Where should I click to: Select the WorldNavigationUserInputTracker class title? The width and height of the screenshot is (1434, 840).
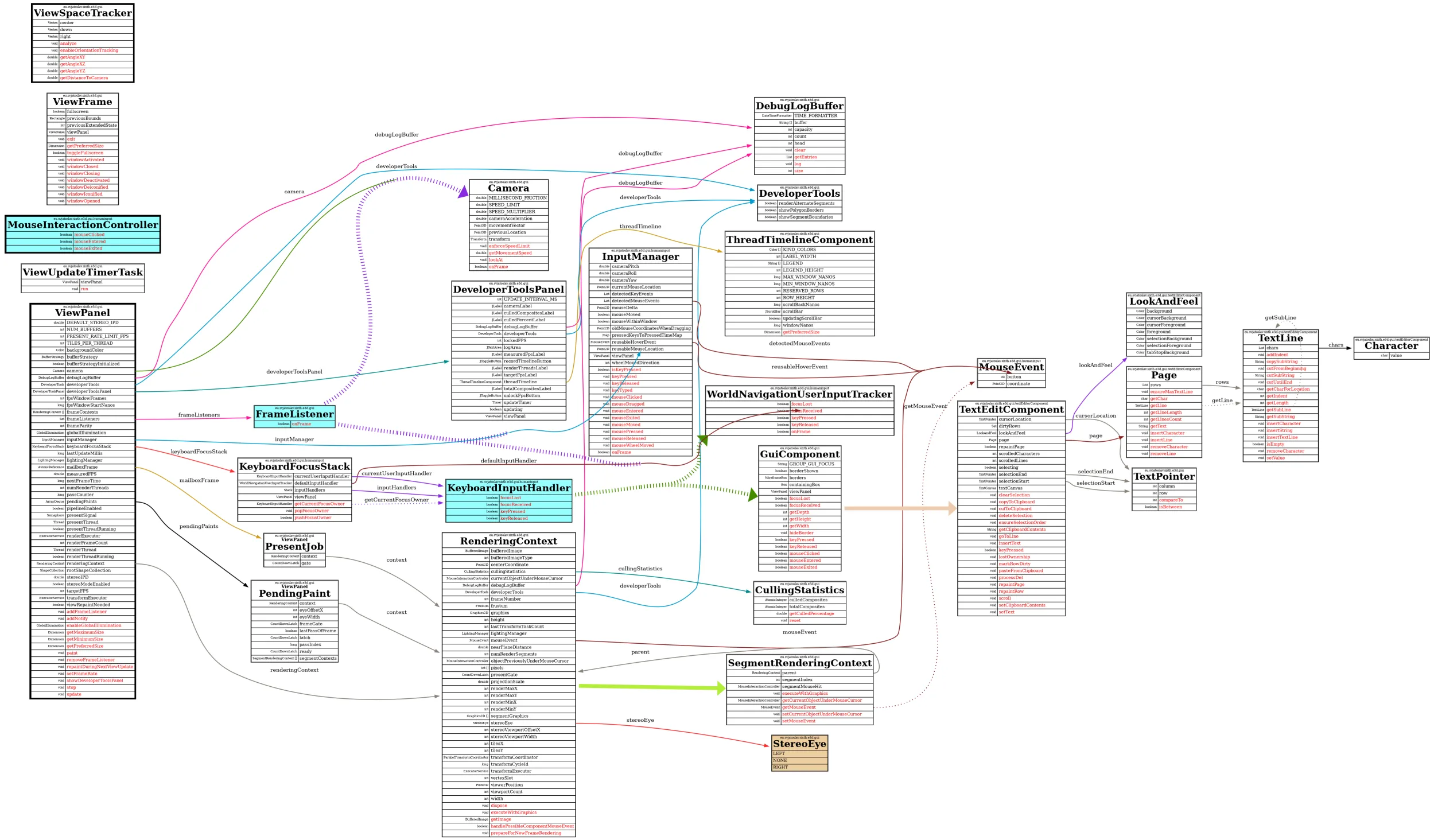click(799, 394)
